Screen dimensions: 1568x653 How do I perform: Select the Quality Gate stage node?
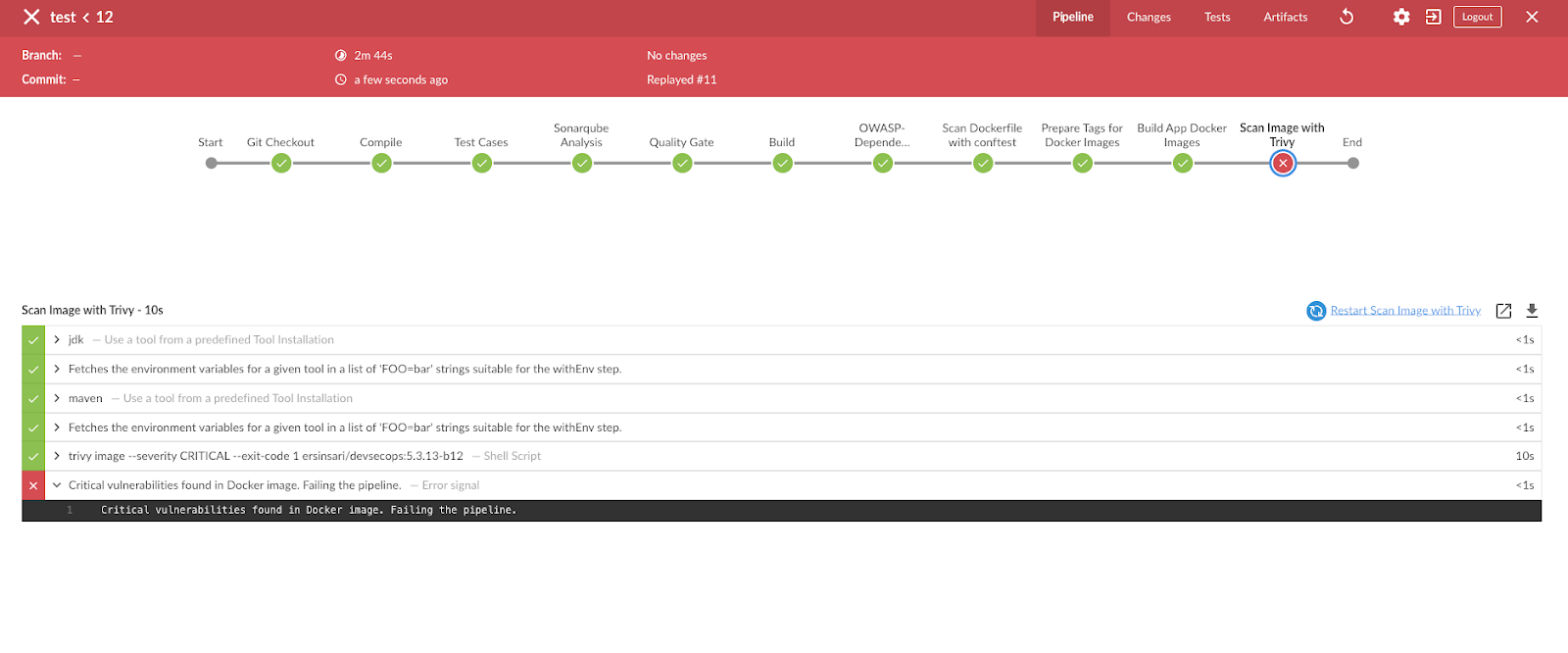(682, 164)
